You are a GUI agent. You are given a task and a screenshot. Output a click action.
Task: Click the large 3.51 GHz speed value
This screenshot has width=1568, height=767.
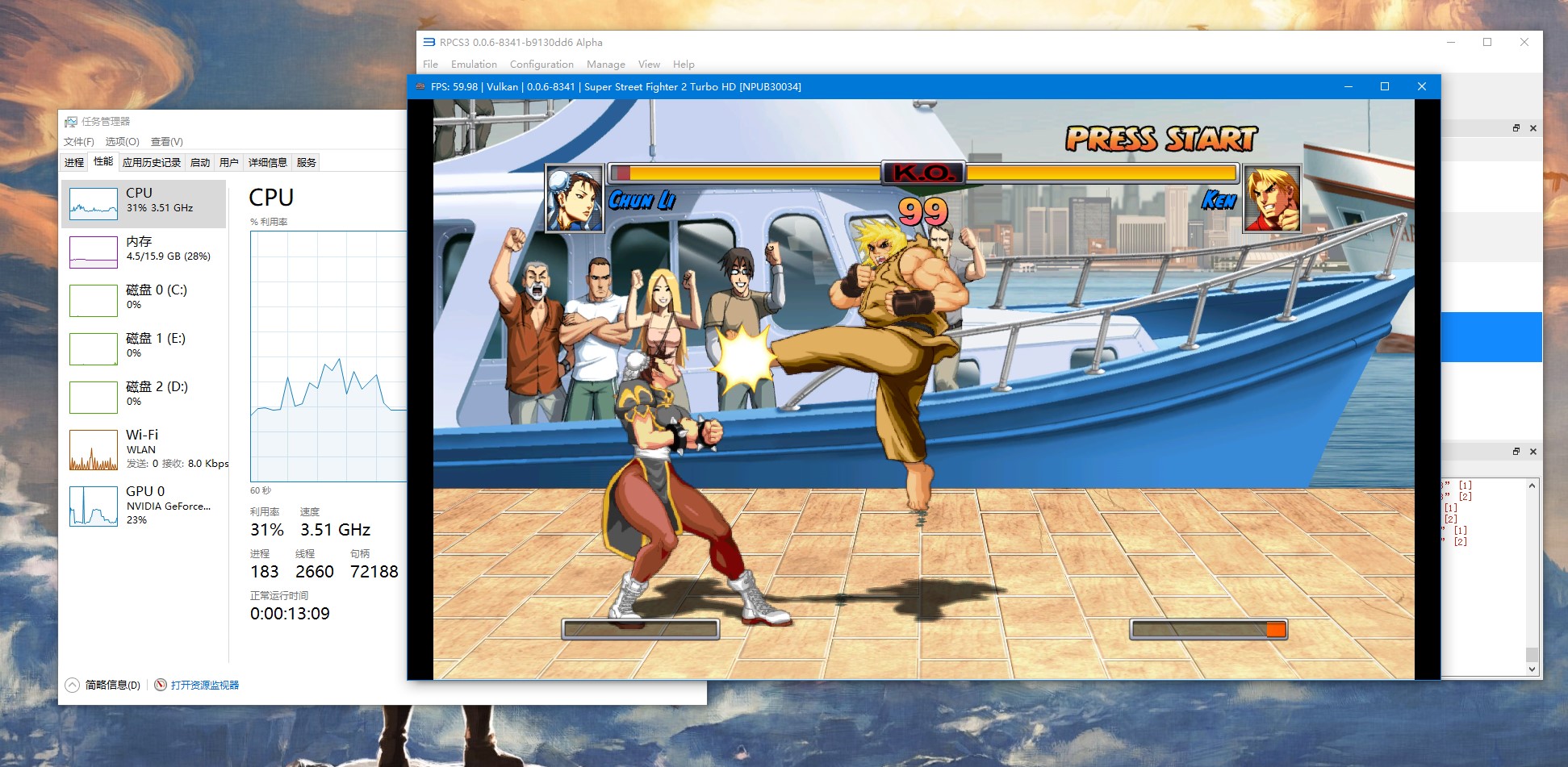[335, 530]
